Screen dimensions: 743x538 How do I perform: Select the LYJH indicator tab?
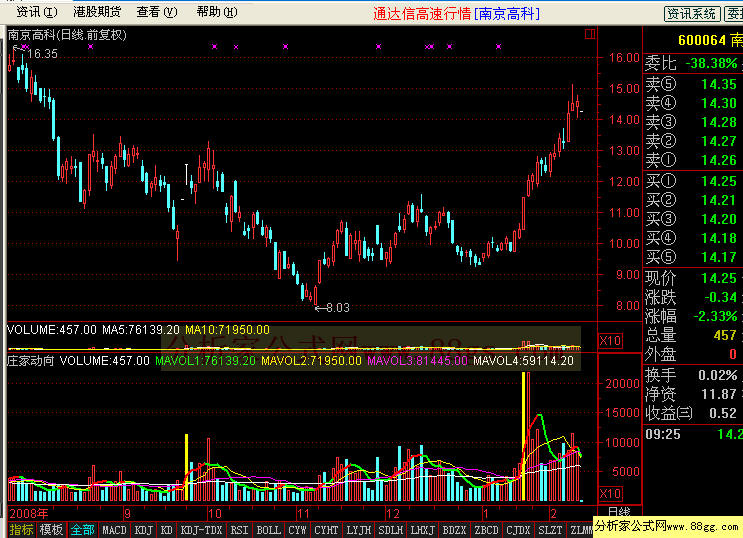359,530
